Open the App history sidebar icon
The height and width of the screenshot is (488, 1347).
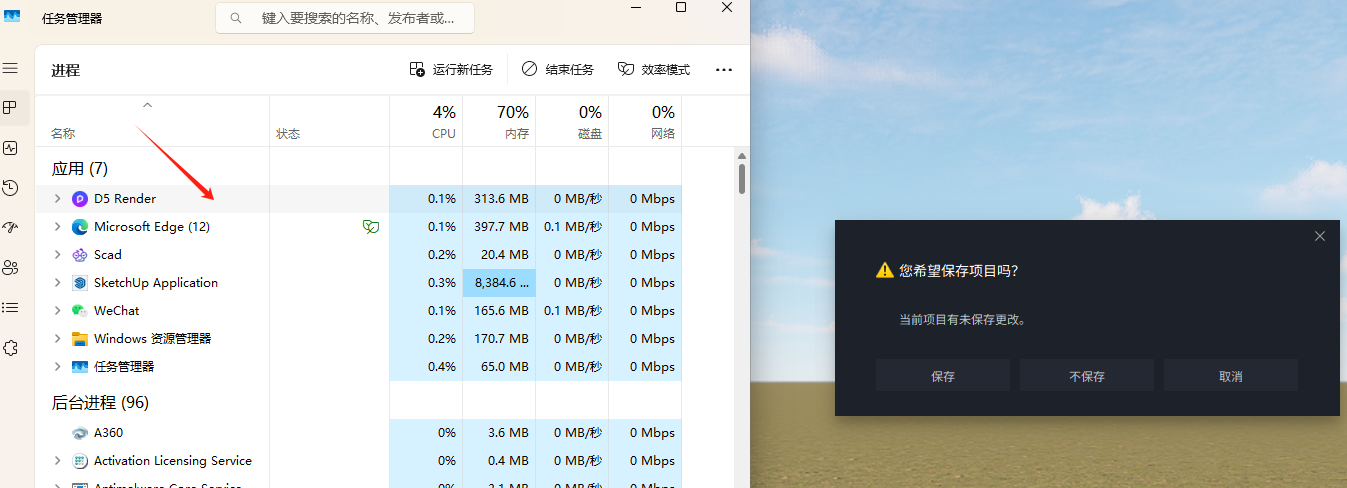tap(11, 187)
